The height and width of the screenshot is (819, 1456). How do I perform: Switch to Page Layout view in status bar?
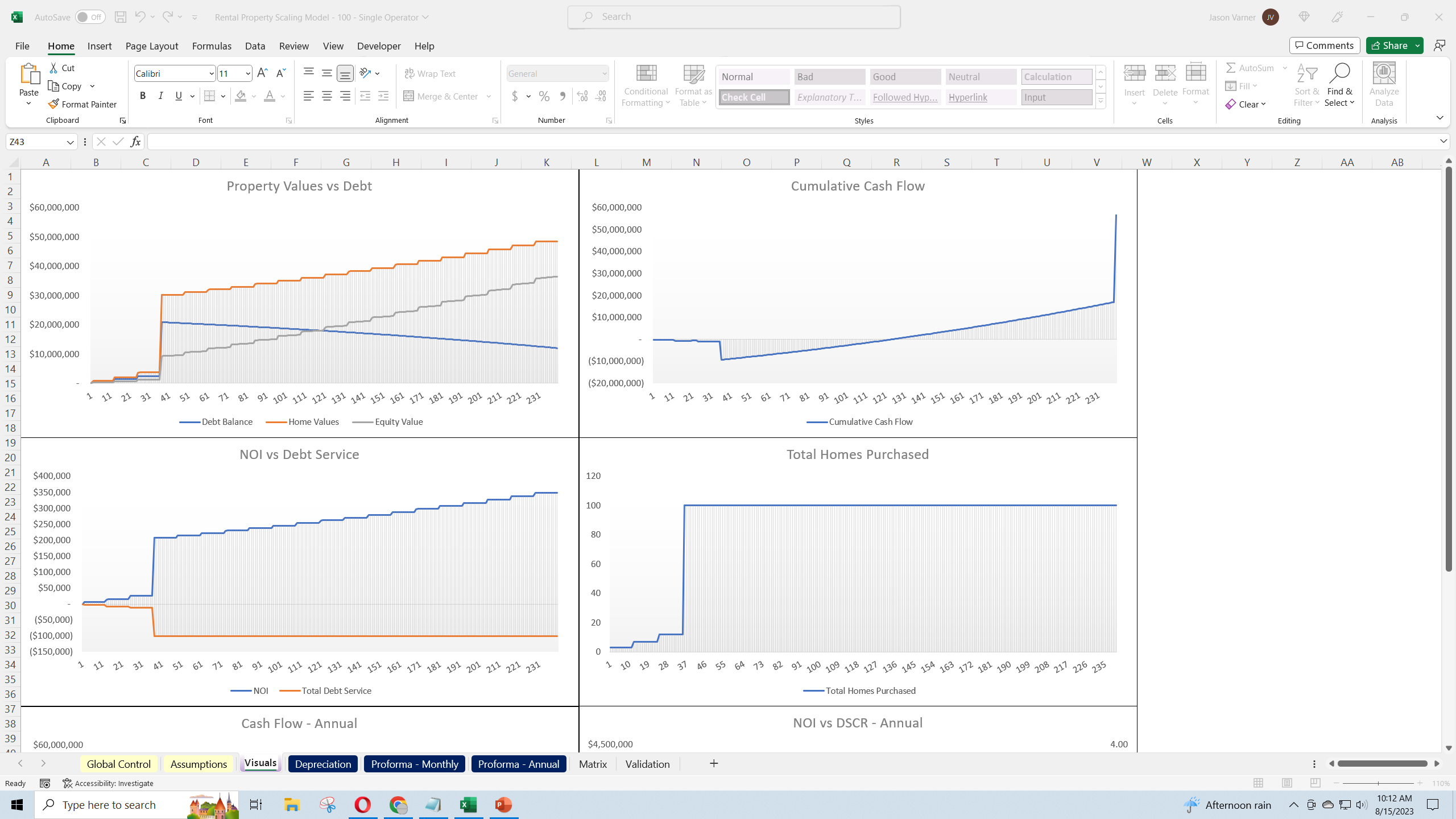tap(1287, 783)
